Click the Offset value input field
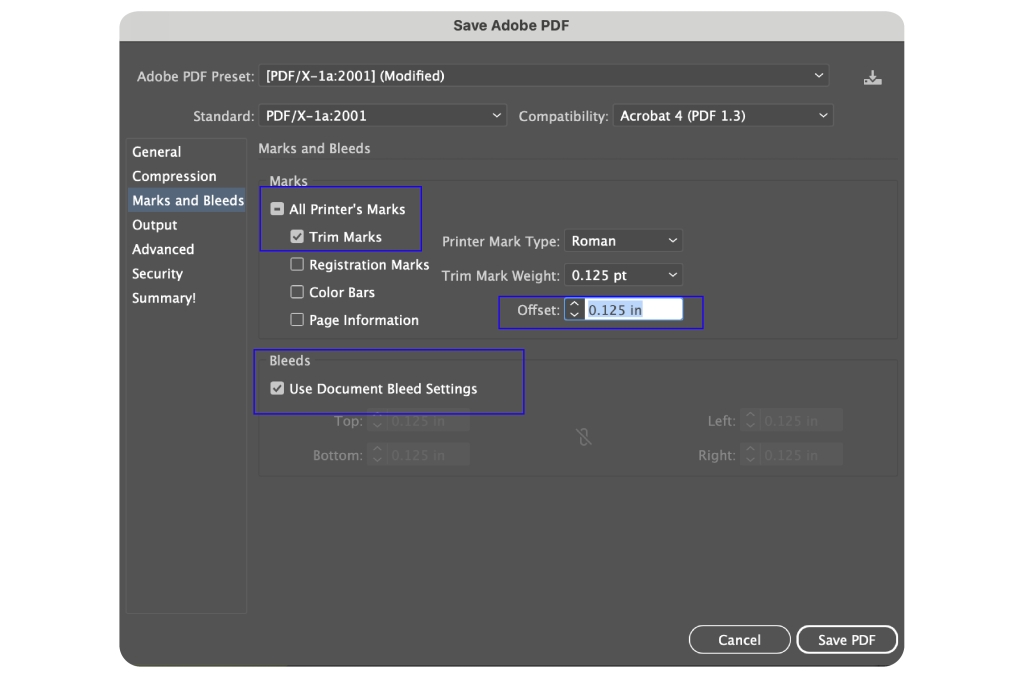 [x=633, y=310]
